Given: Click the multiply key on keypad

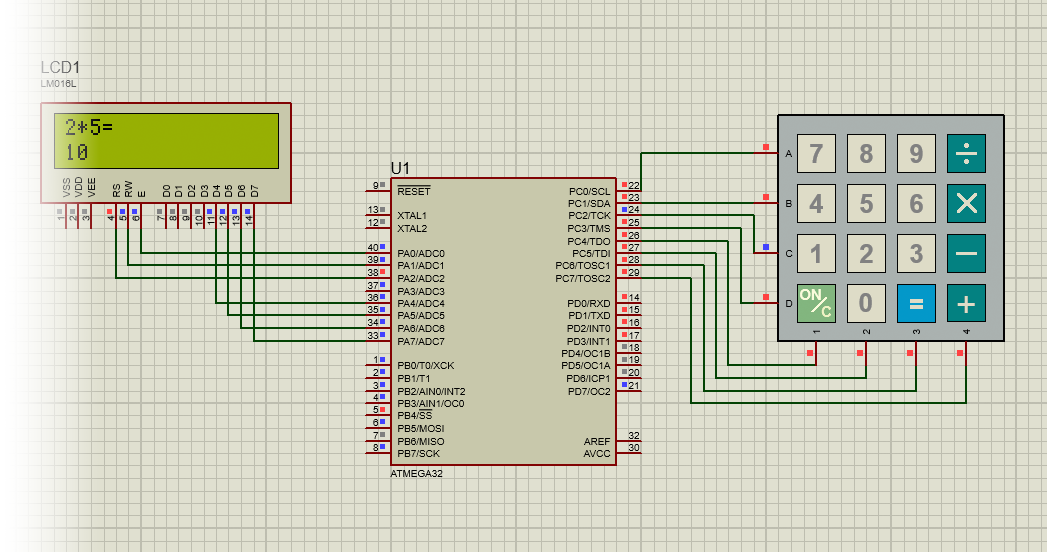Looking at the screenshot, I should 966,204.
